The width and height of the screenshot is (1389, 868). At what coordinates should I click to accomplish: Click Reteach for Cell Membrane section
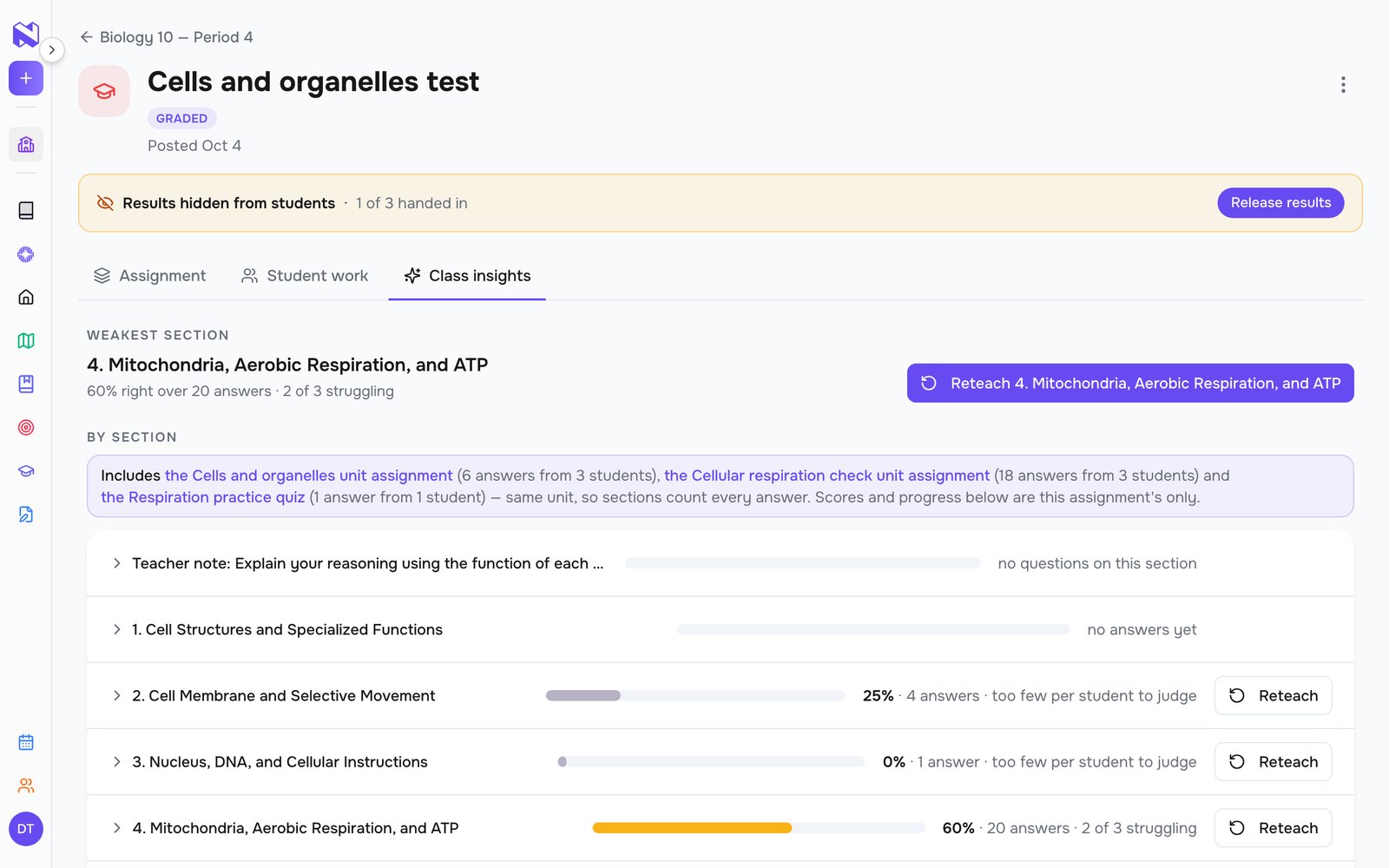click(1273, 695)
